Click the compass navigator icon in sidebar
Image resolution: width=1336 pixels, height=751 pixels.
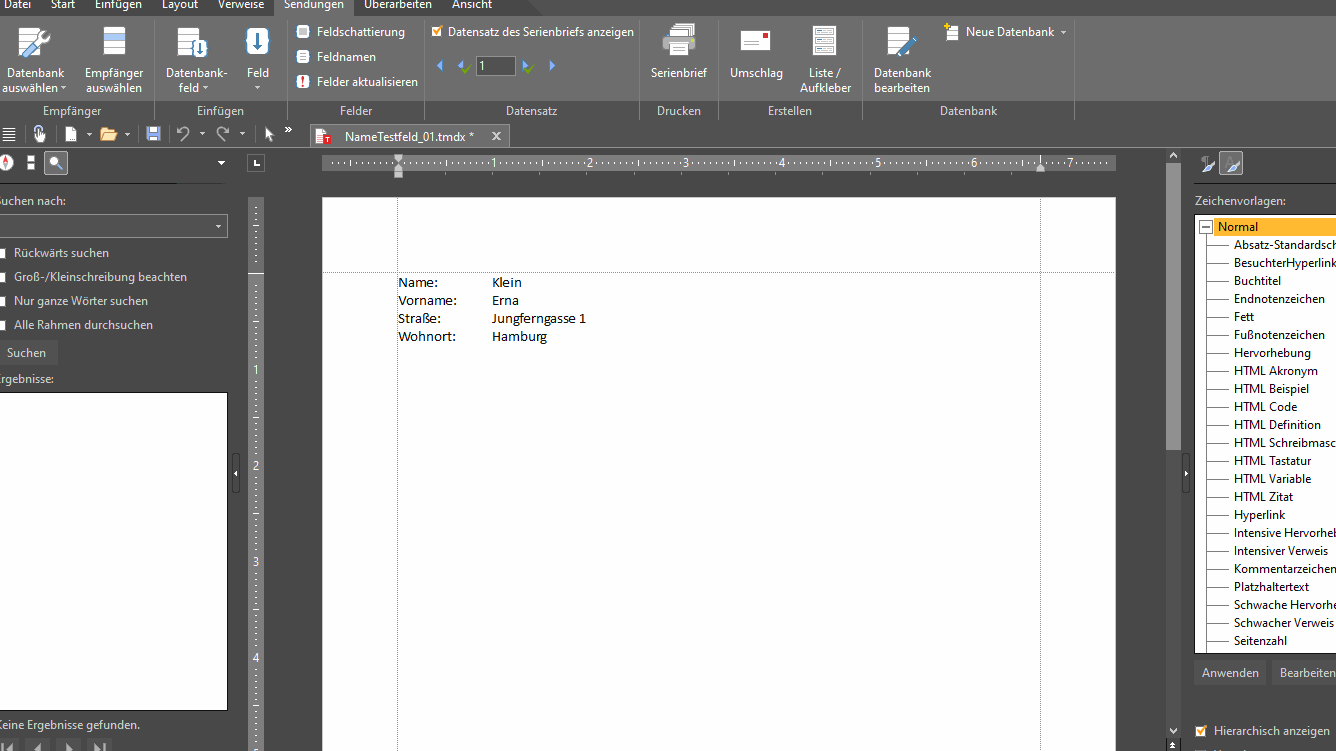tap(7, 163)
